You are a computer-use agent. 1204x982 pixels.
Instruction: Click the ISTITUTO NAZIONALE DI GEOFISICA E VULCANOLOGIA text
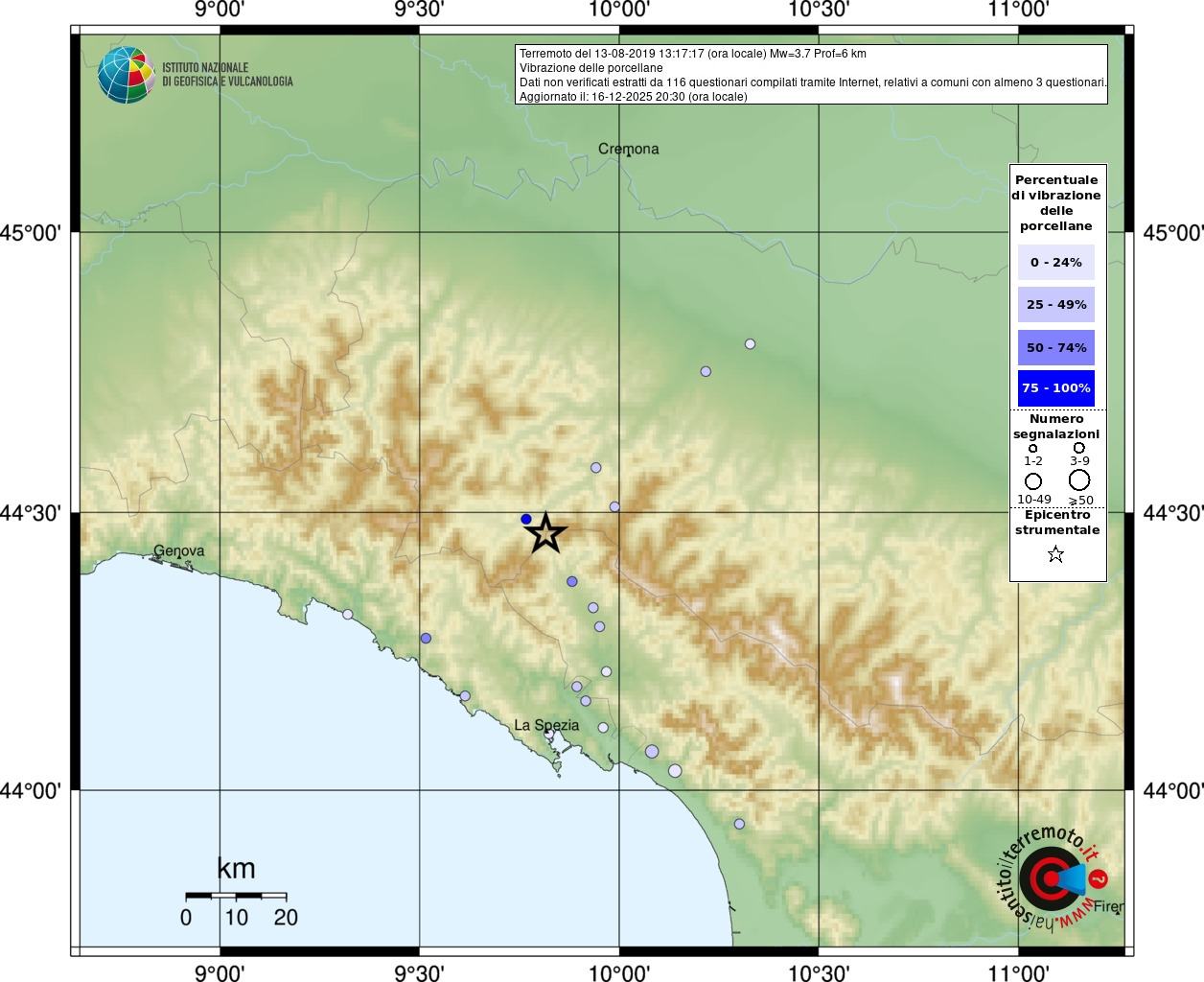tap(227, 75)
